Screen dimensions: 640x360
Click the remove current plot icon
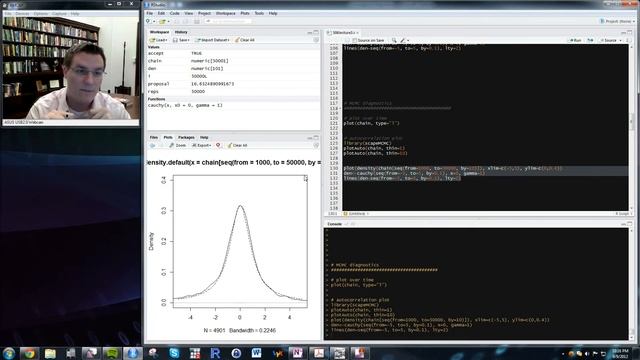[x=218, y=145]
